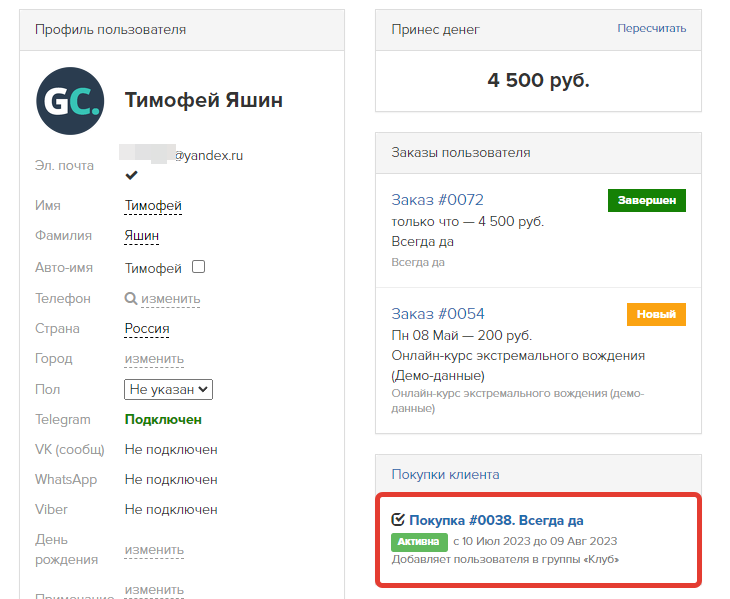Open order Заказ #0072
Viewport: 730px width, 599px height.
click(437, 200)
